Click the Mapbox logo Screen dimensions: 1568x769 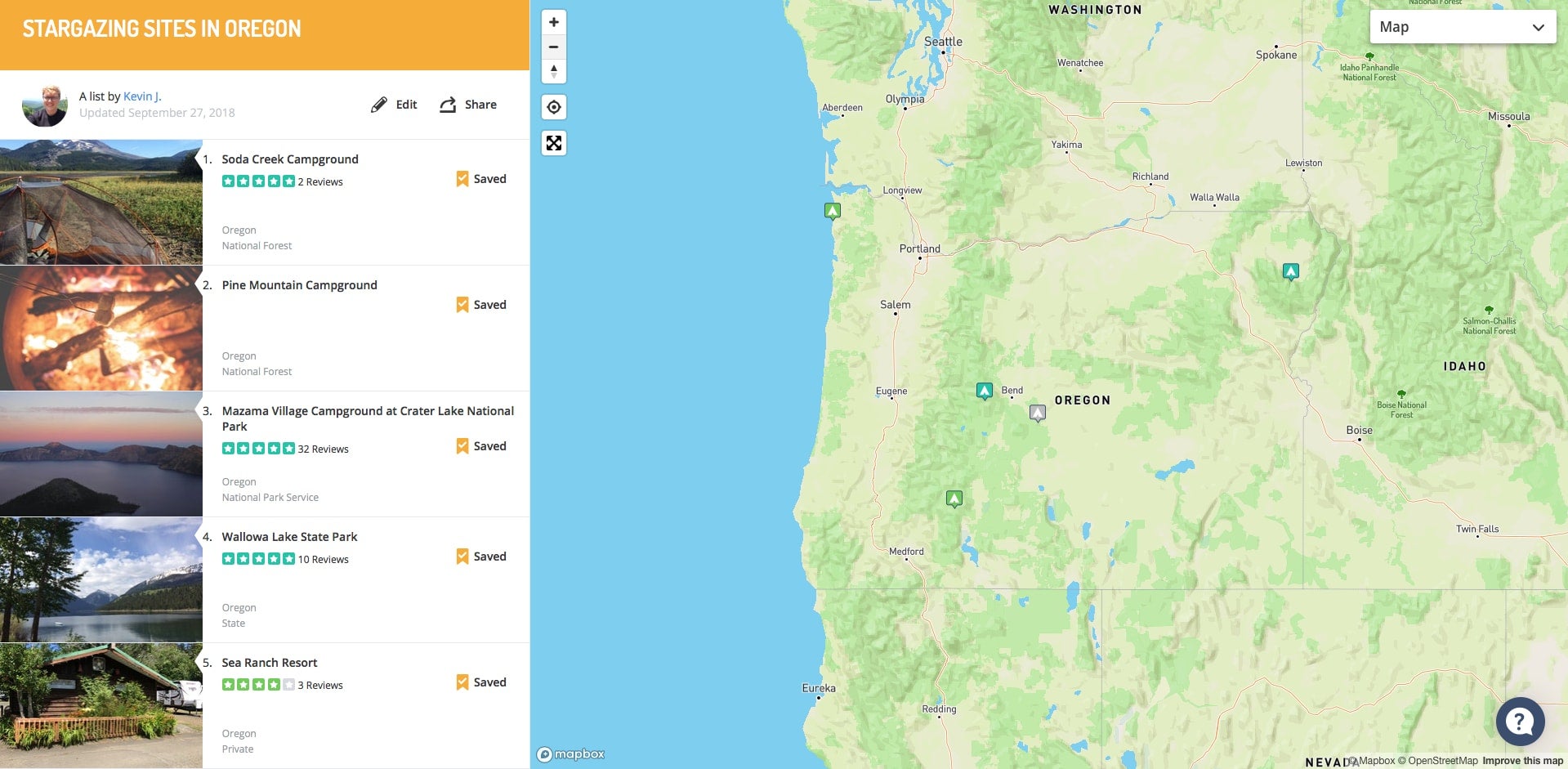pyautogui.click(x=570, y=754)
